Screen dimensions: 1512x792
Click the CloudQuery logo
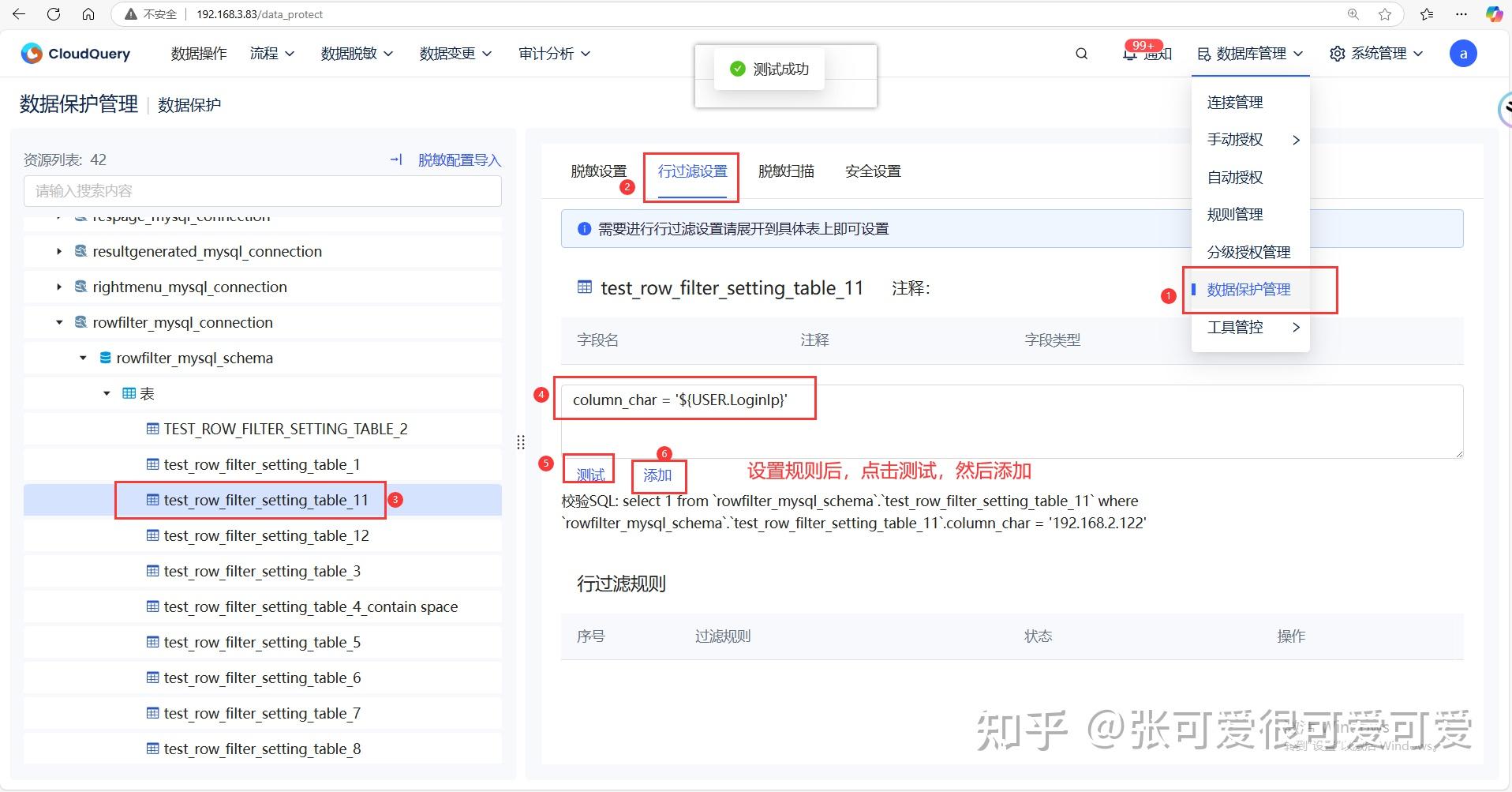tap(75, 53)
